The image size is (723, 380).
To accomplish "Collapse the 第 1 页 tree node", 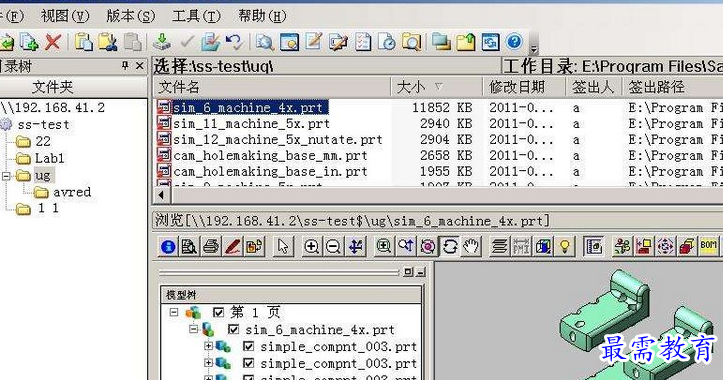I will pyautogui.click(x=174, y=313).
